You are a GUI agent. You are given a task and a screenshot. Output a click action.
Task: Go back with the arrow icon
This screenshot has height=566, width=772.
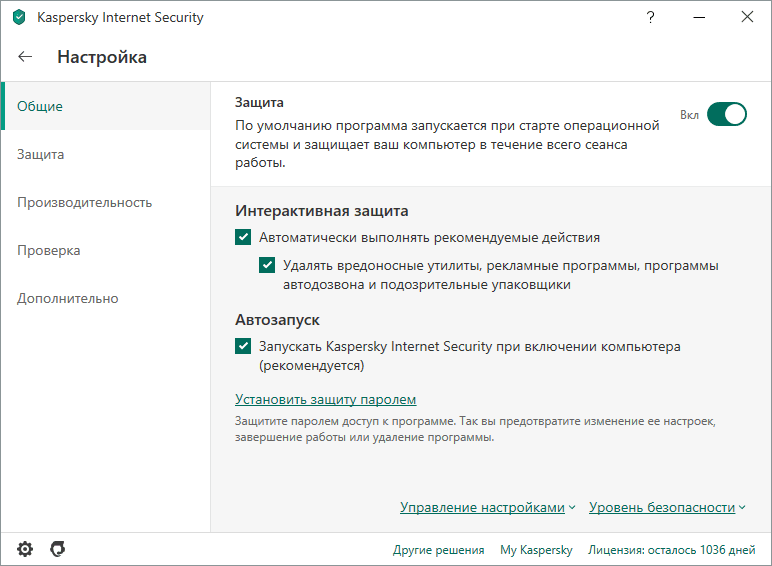click(25, 57)
